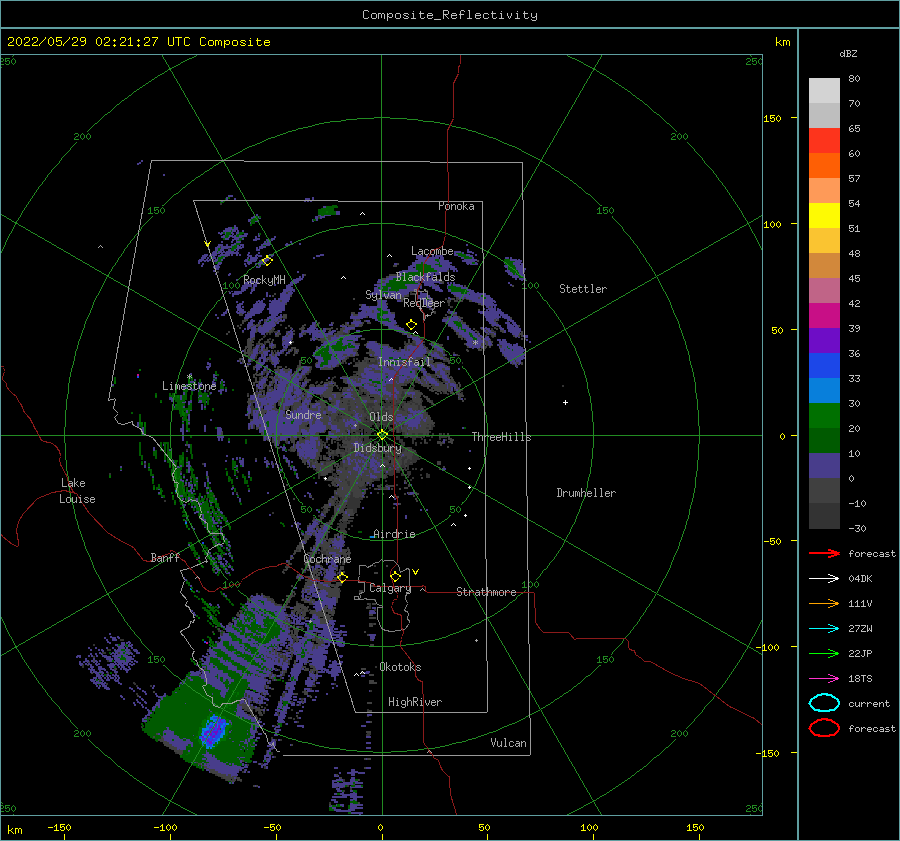Select the orange 111V arrow icon

824,603
